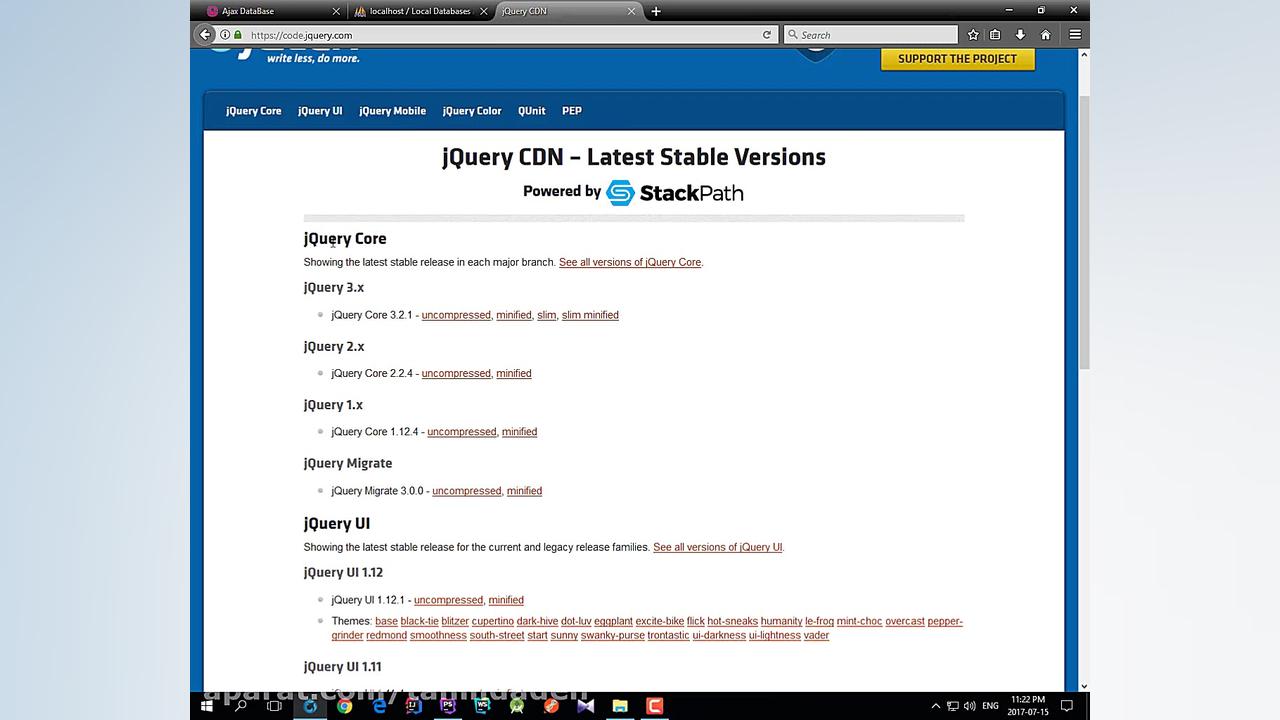
Task: Close the jQuery CDN tab
Action: [632, 11]
